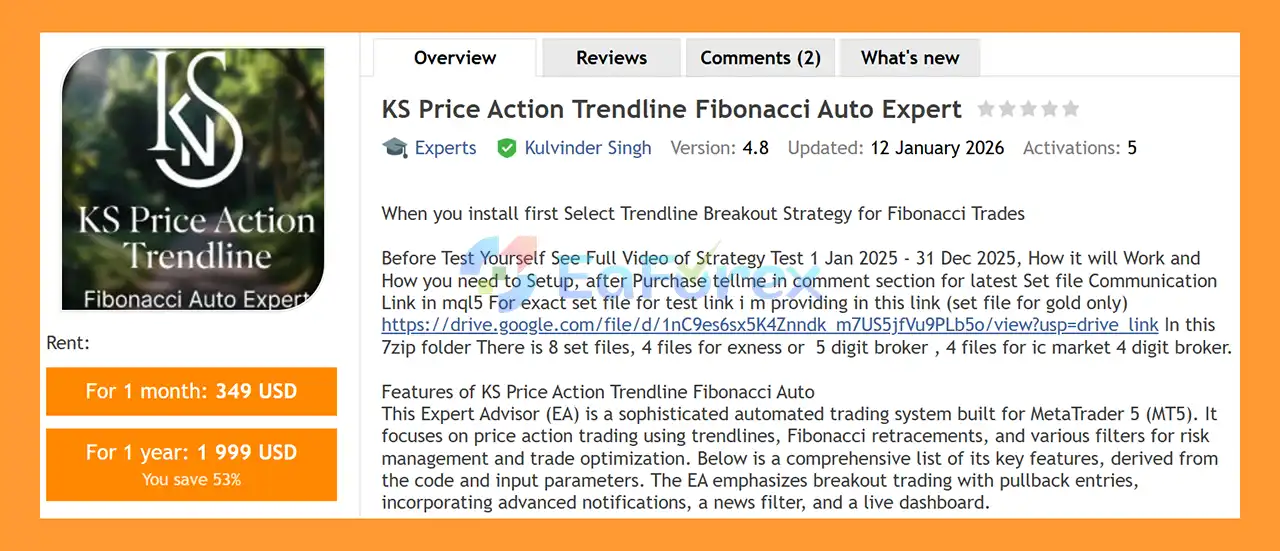Rate five stars using the last star
Image resolution: width=1280 pixels, height=551 pixels.
coord(1070,109)
